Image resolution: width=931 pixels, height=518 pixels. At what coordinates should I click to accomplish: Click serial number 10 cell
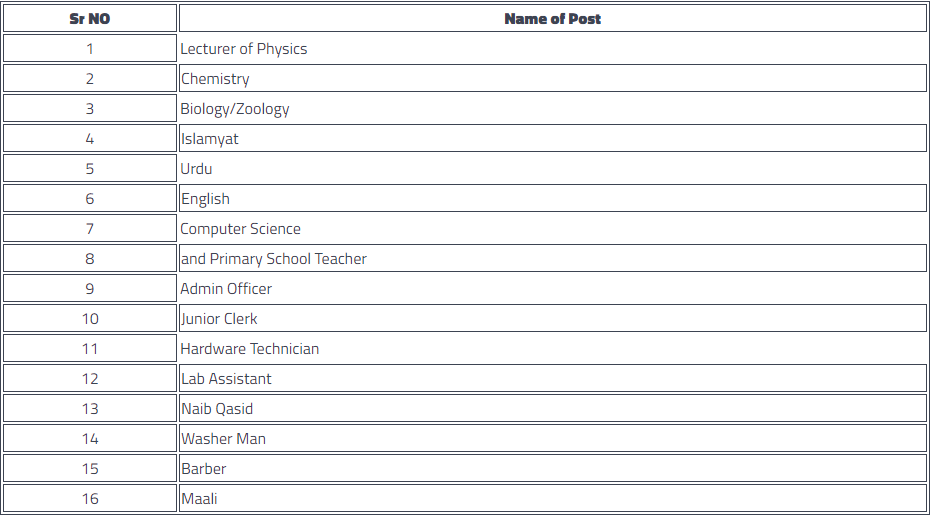pos(90,318)
